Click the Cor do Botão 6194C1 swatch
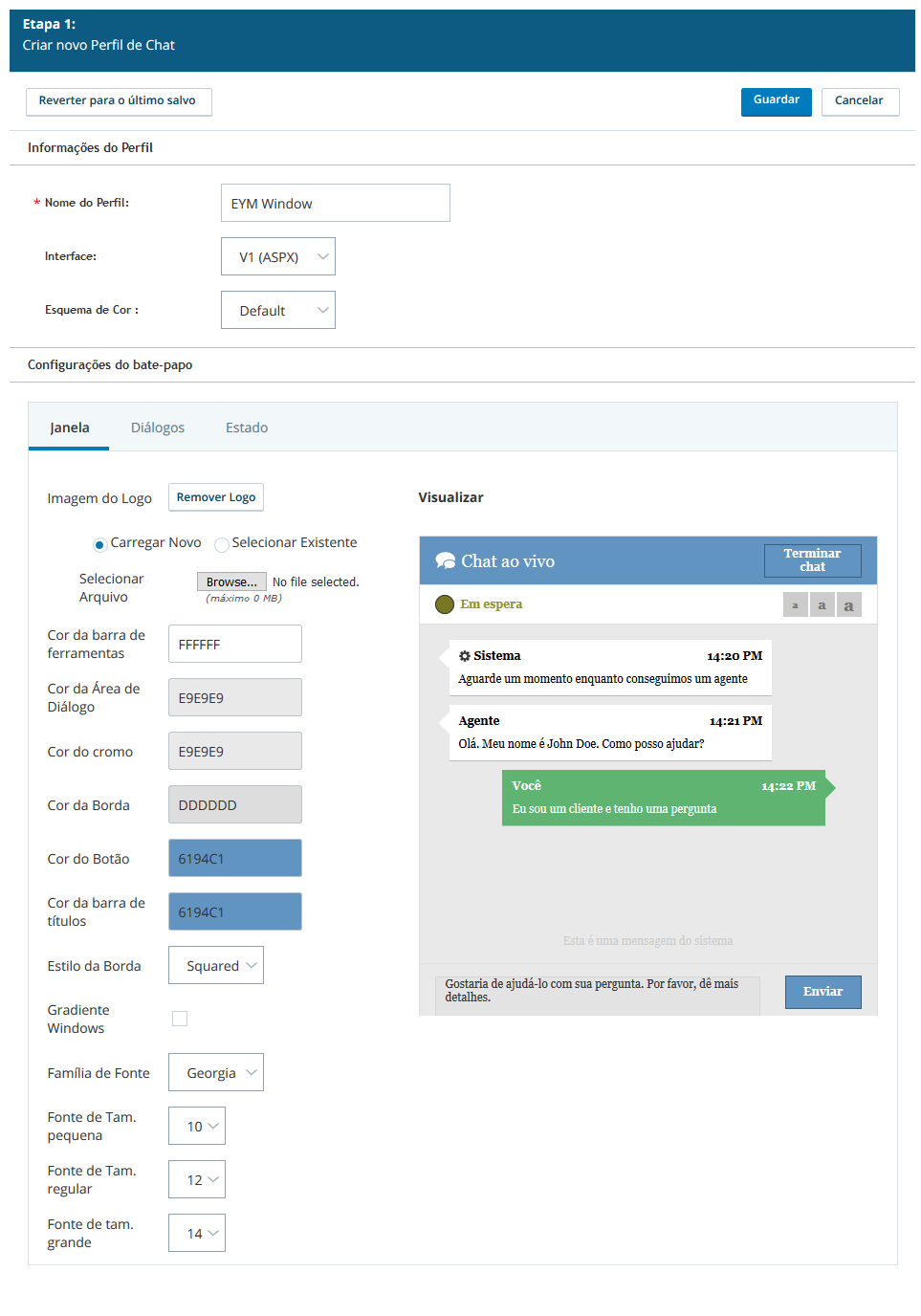This screenshot has width=921, height=1316. (235, 858)
